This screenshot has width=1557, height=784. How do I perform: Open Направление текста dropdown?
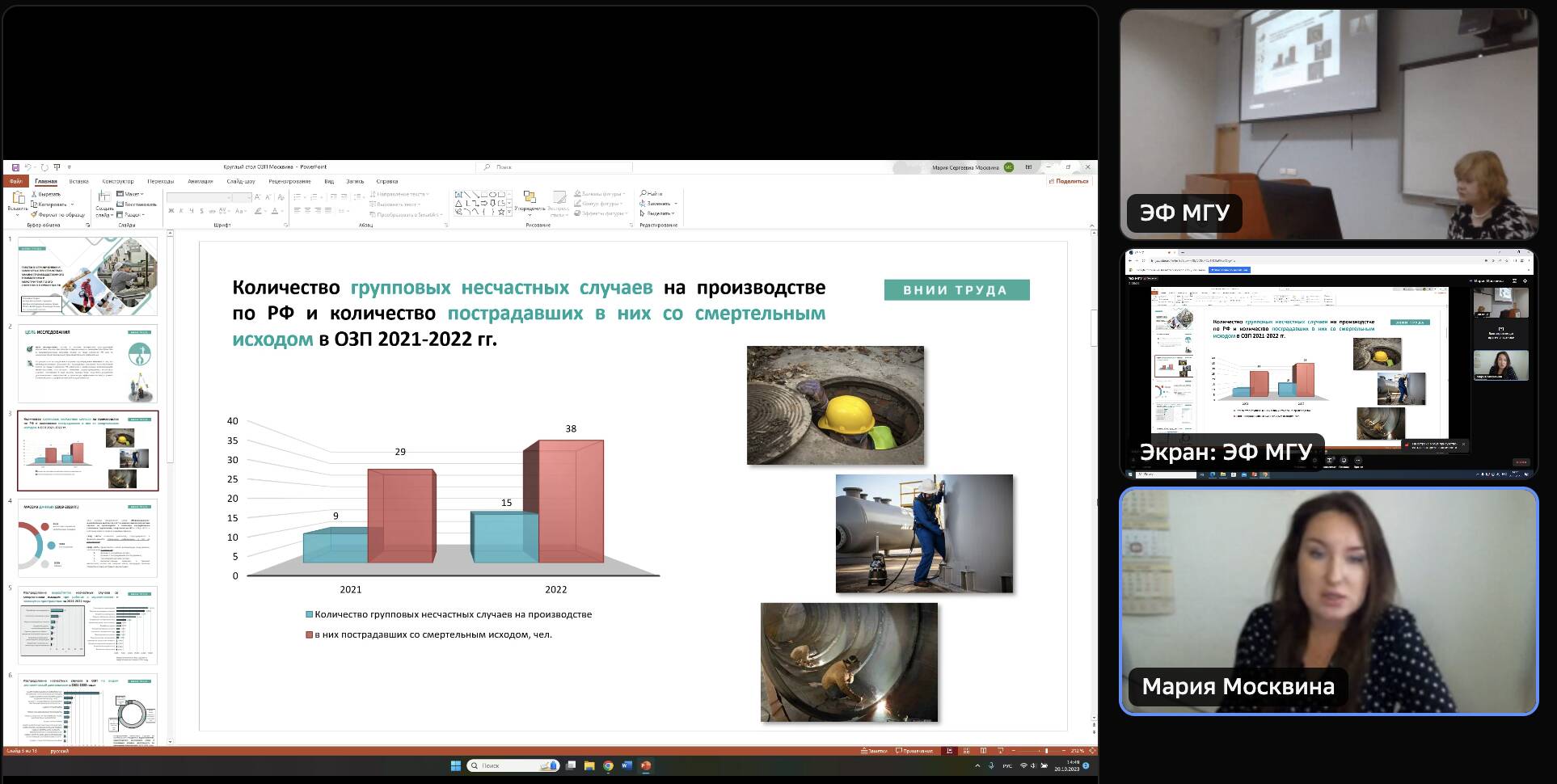(x=400, y=194)
